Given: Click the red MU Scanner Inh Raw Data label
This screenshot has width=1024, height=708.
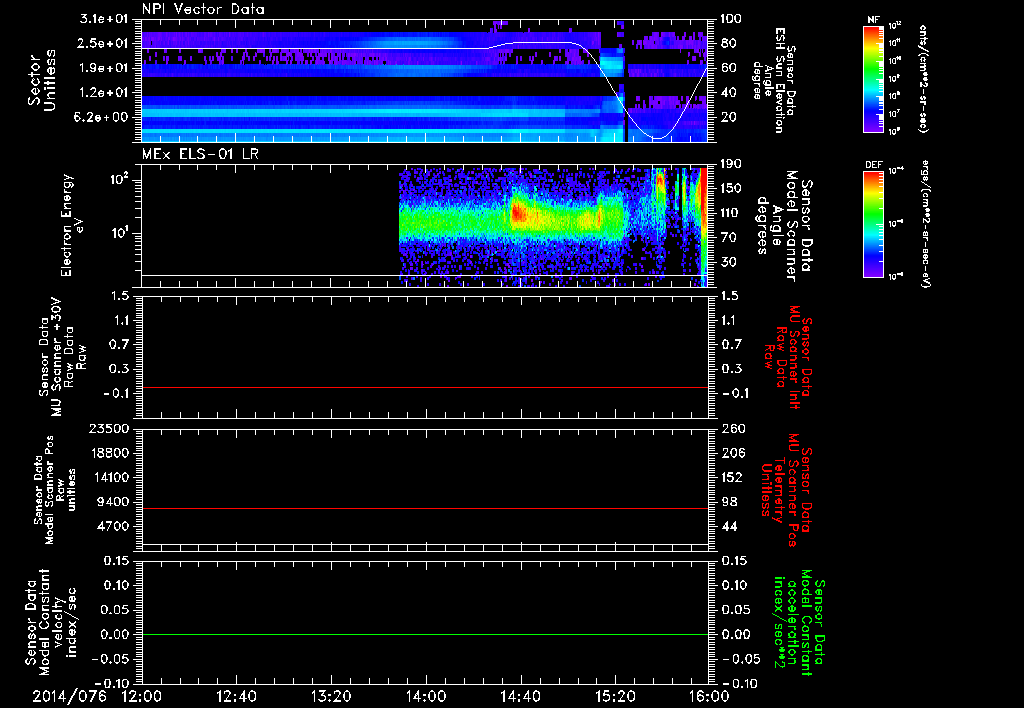Looking at the screenshot, I should pyautogui.click(x=787, y=356).
